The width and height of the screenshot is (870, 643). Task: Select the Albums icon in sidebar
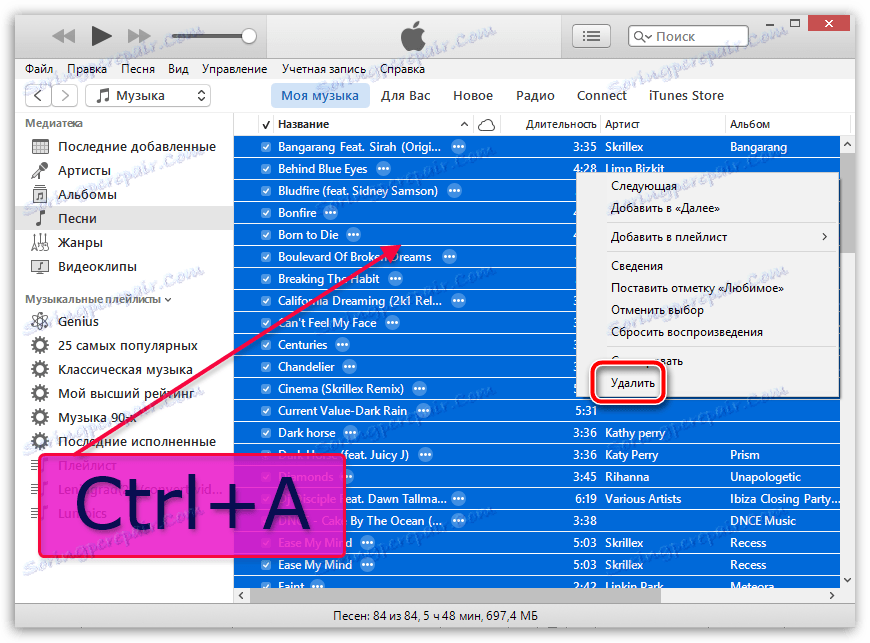pos(40,195)
